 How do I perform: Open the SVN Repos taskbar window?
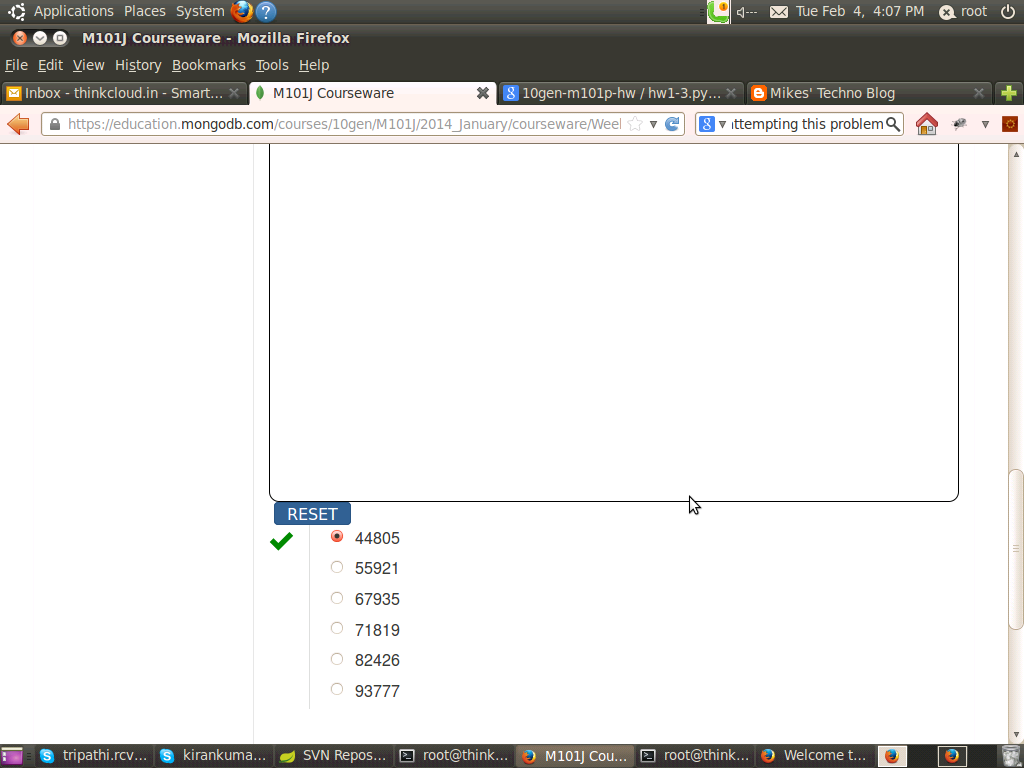pos(333,756)
